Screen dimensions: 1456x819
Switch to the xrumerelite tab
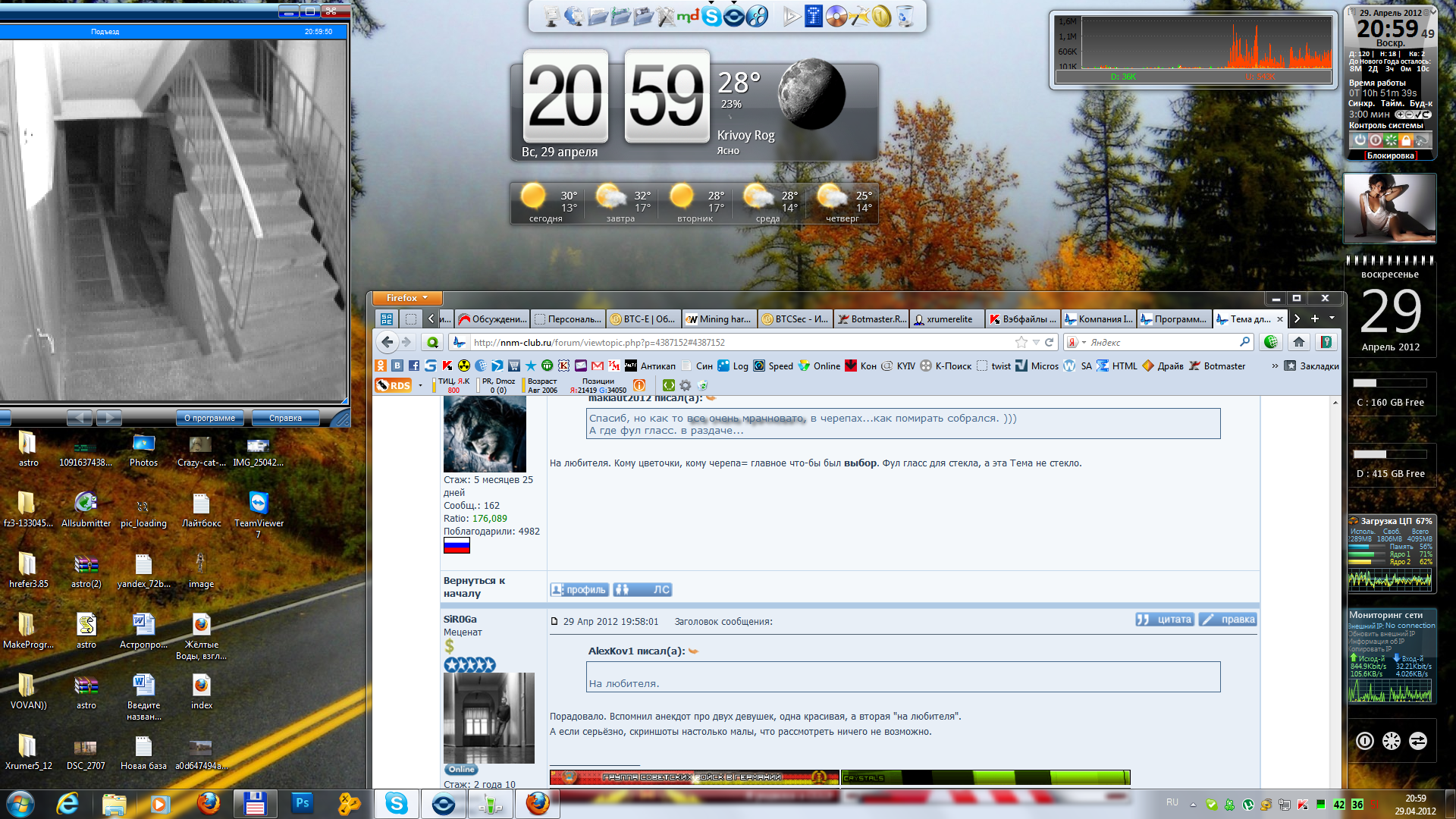coord(948,319)
